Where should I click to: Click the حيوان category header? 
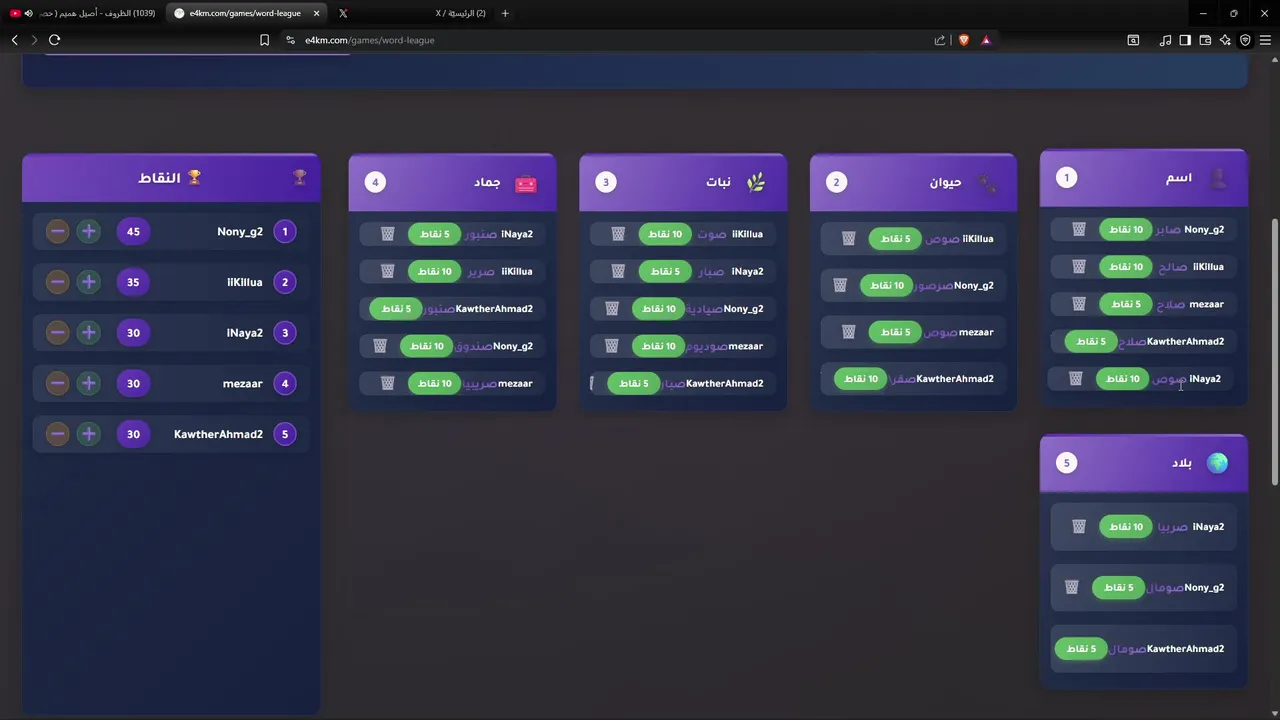913,182
